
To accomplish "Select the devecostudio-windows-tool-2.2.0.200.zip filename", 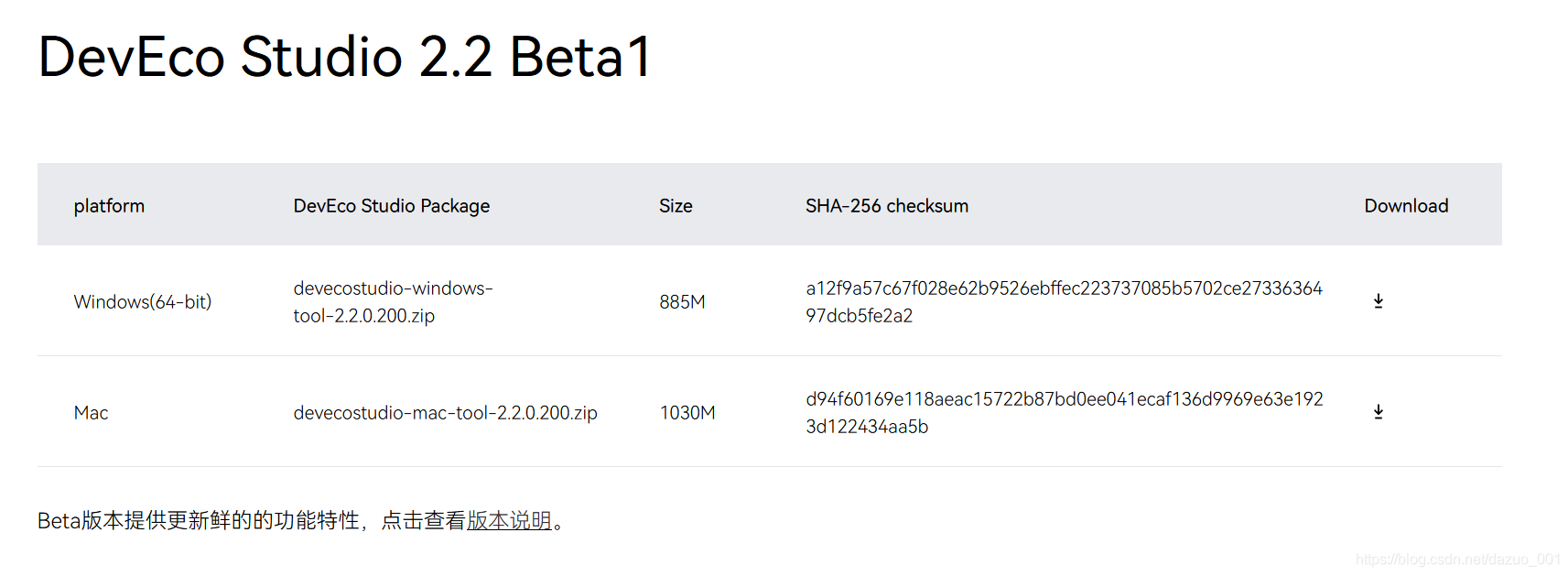I will 393,301.
